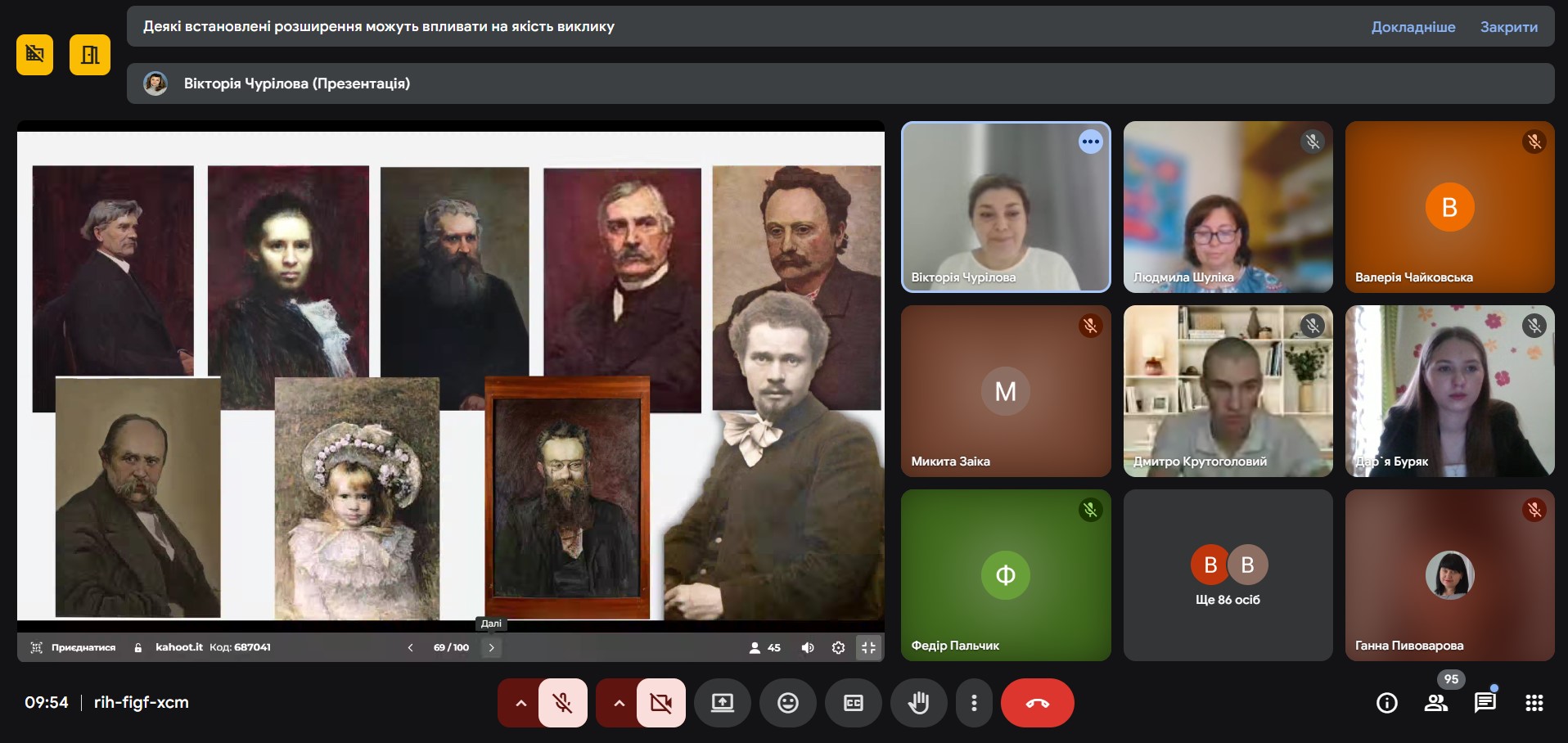Screen dimensions: 1568x743
Task: Show the people panel with 95 participants
Action: click(1436, 703)
